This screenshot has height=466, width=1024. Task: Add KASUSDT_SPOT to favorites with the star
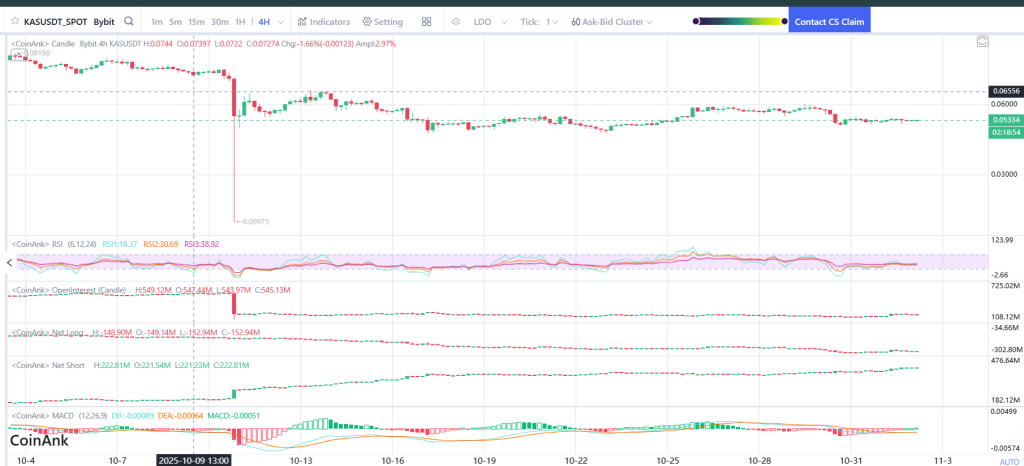tap(14, 21)
